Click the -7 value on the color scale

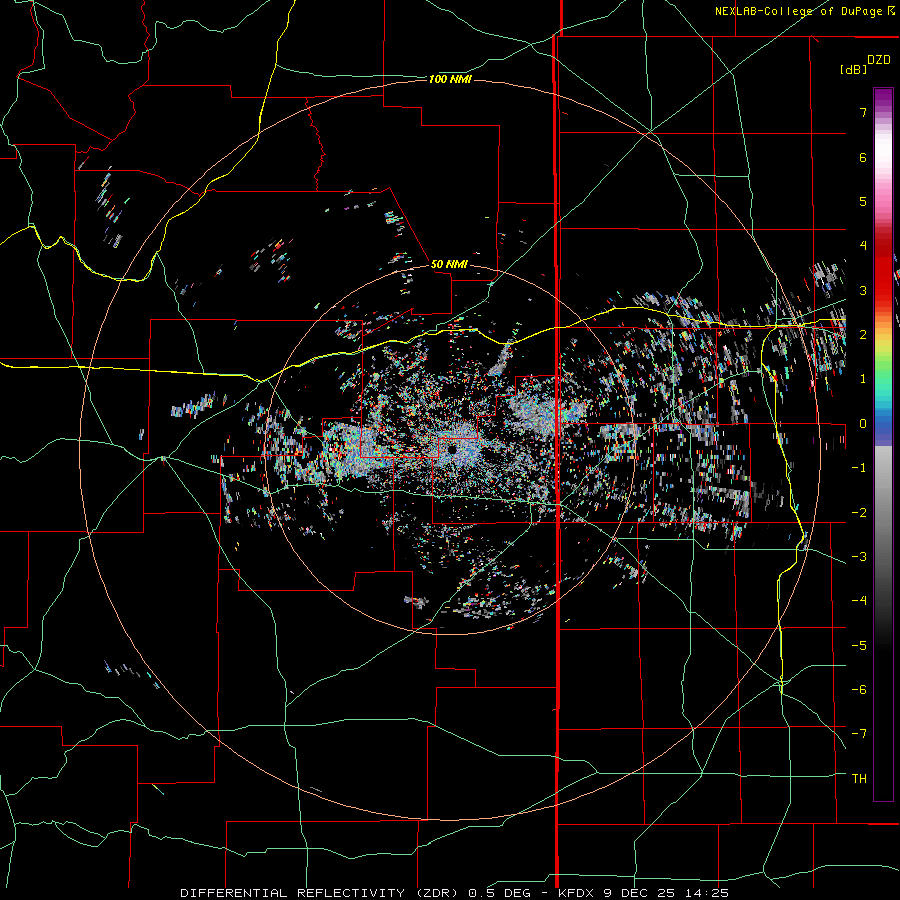tap(859, 734)
